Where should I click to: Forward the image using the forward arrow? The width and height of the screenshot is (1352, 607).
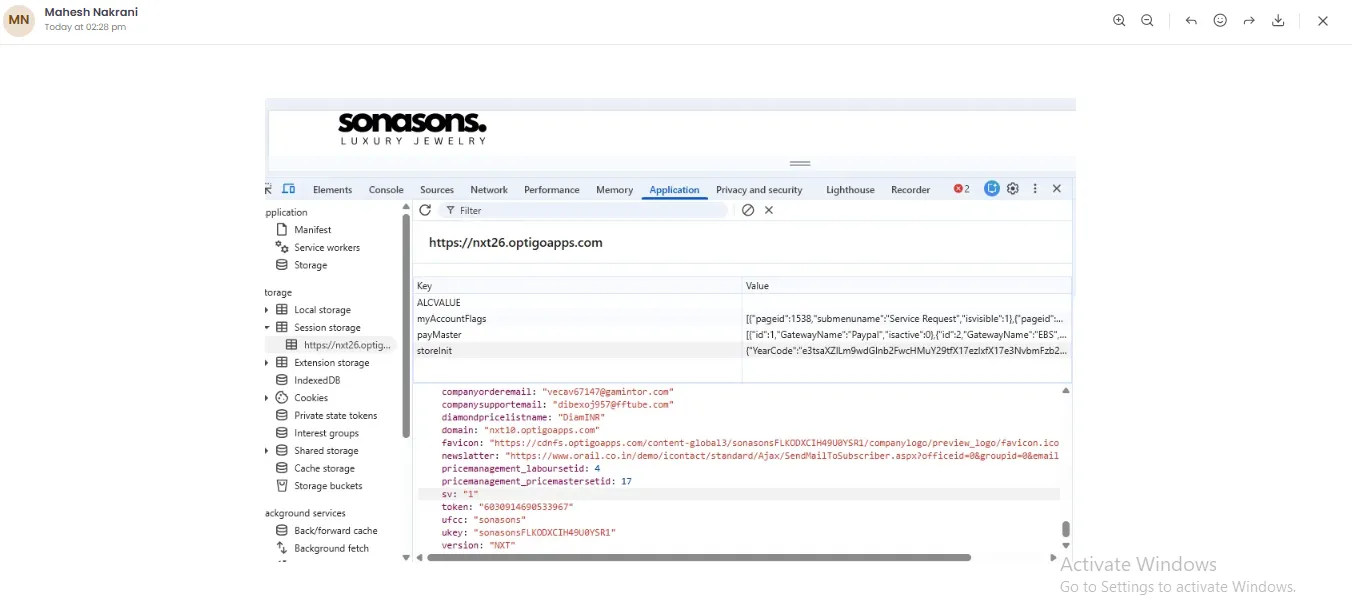[1249, 21]
